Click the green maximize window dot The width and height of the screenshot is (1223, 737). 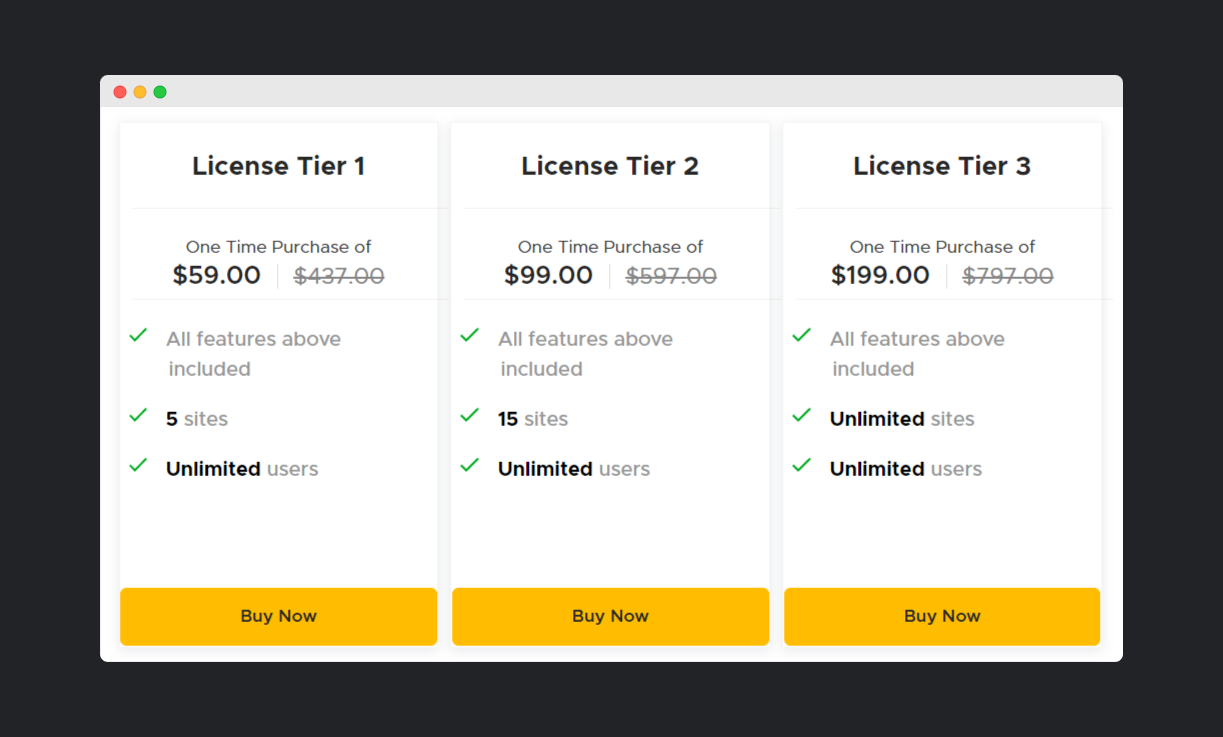[160, 92]
